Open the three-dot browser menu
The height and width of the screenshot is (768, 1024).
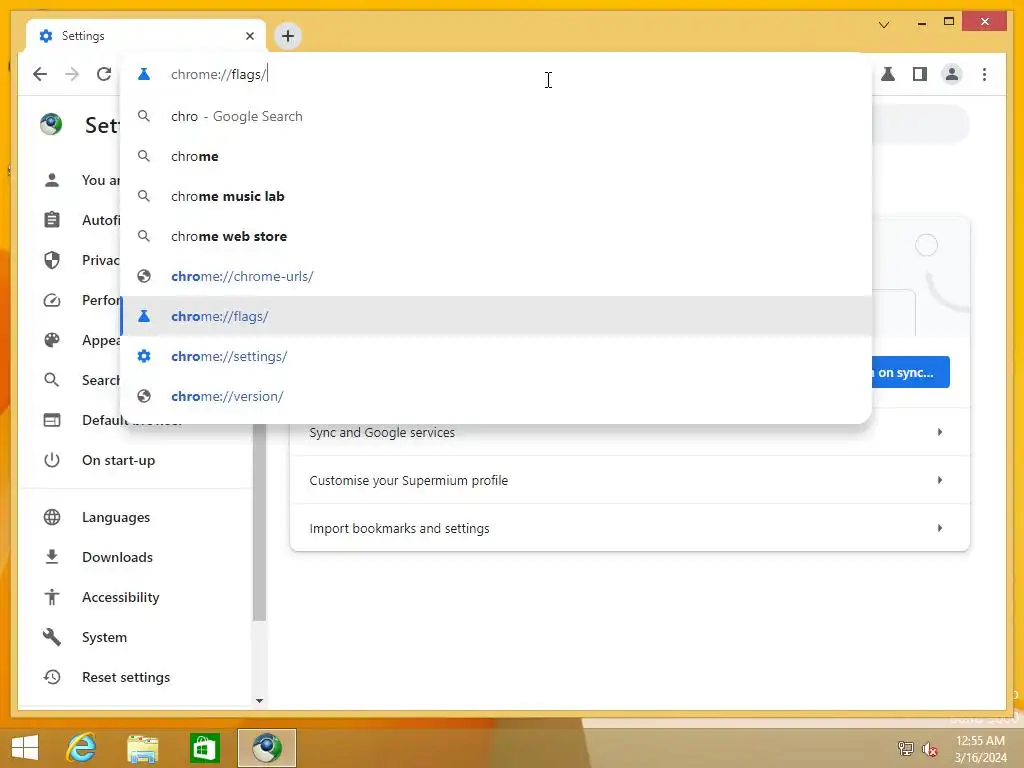[x=984, y=74]
